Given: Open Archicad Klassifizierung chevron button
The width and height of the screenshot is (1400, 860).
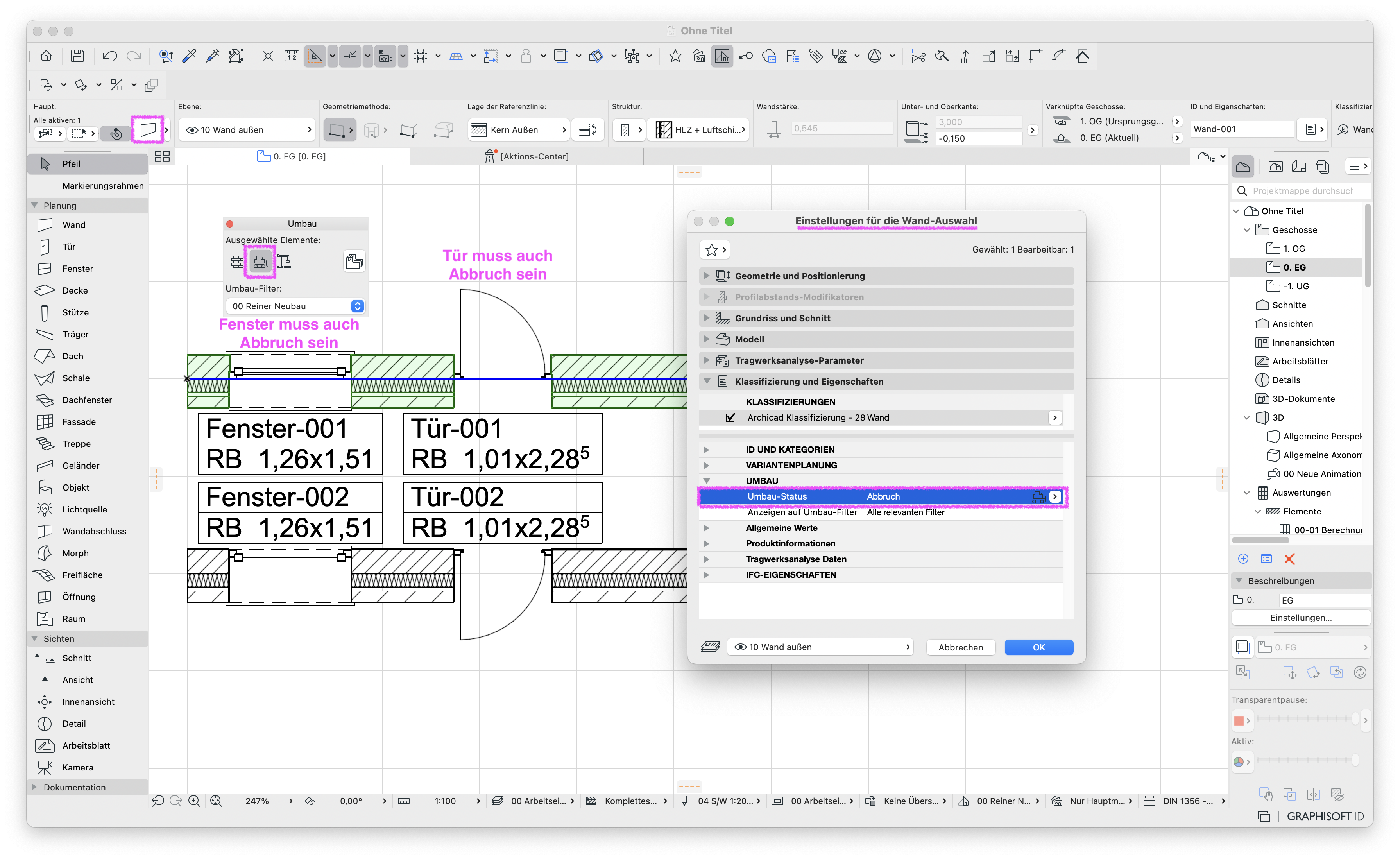Looking at the screenshot, I should 1055,417.
